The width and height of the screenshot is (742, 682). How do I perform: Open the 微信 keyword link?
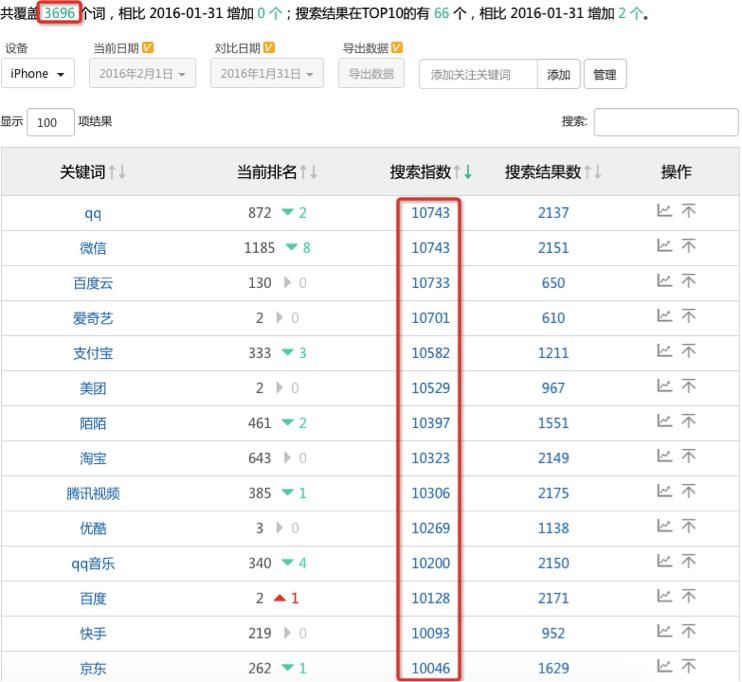pyautogui.click(x=93, y=248)
